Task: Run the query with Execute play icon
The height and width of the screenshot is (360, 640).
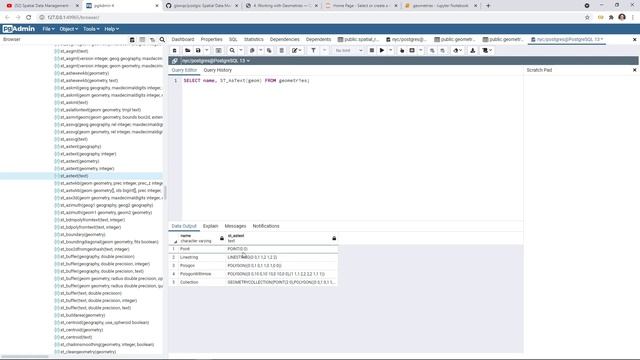Action: 382,51
